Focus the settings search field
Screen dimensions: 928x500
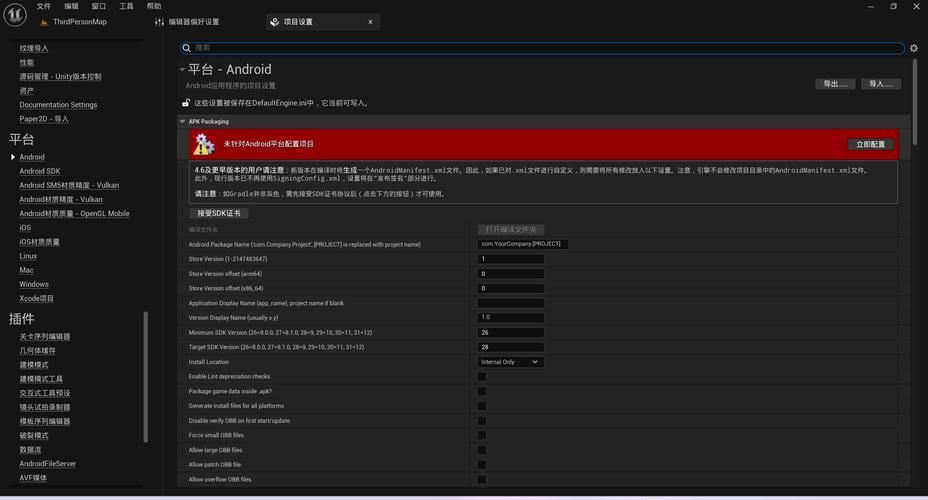542,48
